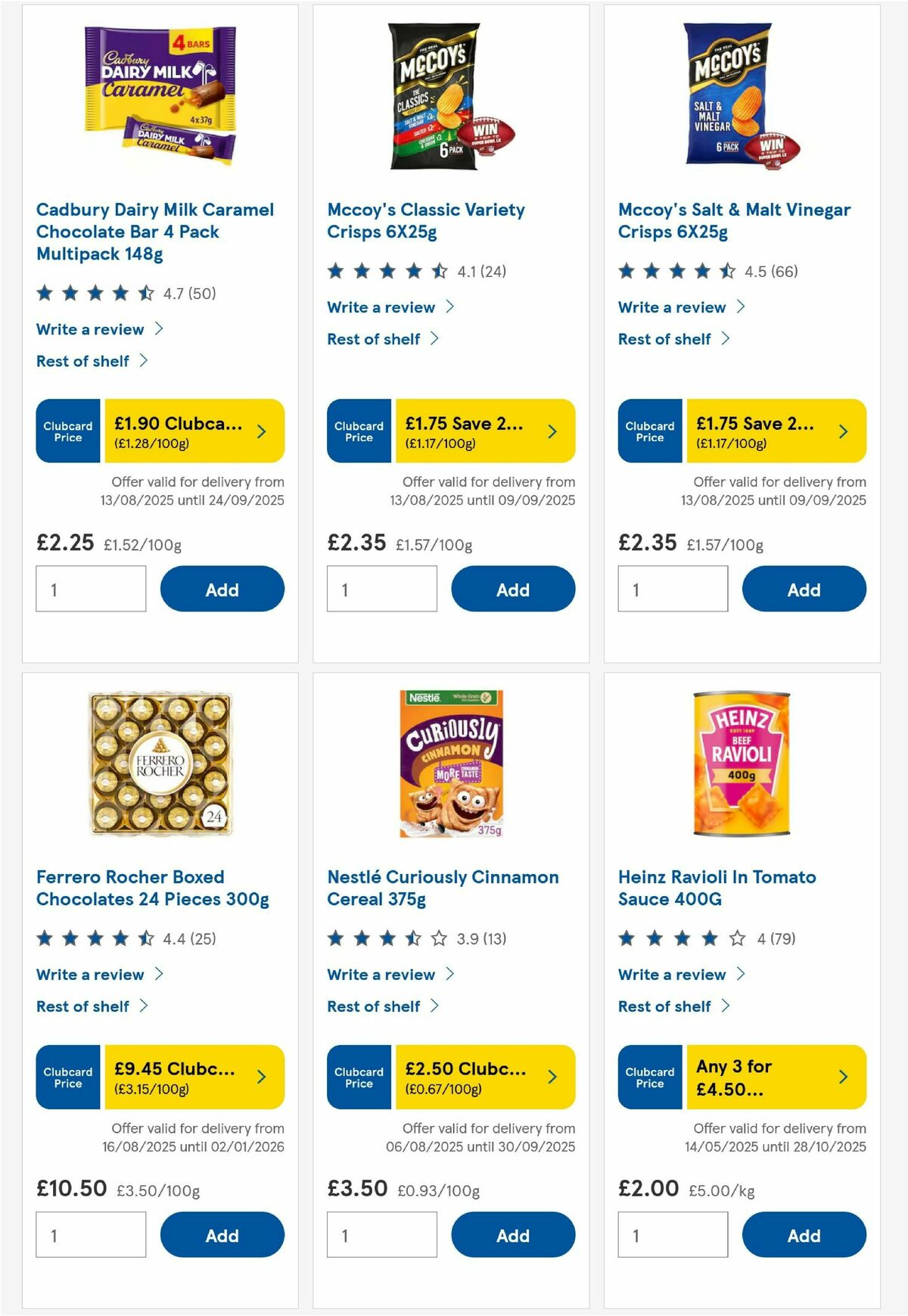Image resolution: width=908 pixels, height=1316 pixels.
Task: Click the 'Any 3 for £4.50' offer chevron on Heinz Ravioli
Action: 841,1077
